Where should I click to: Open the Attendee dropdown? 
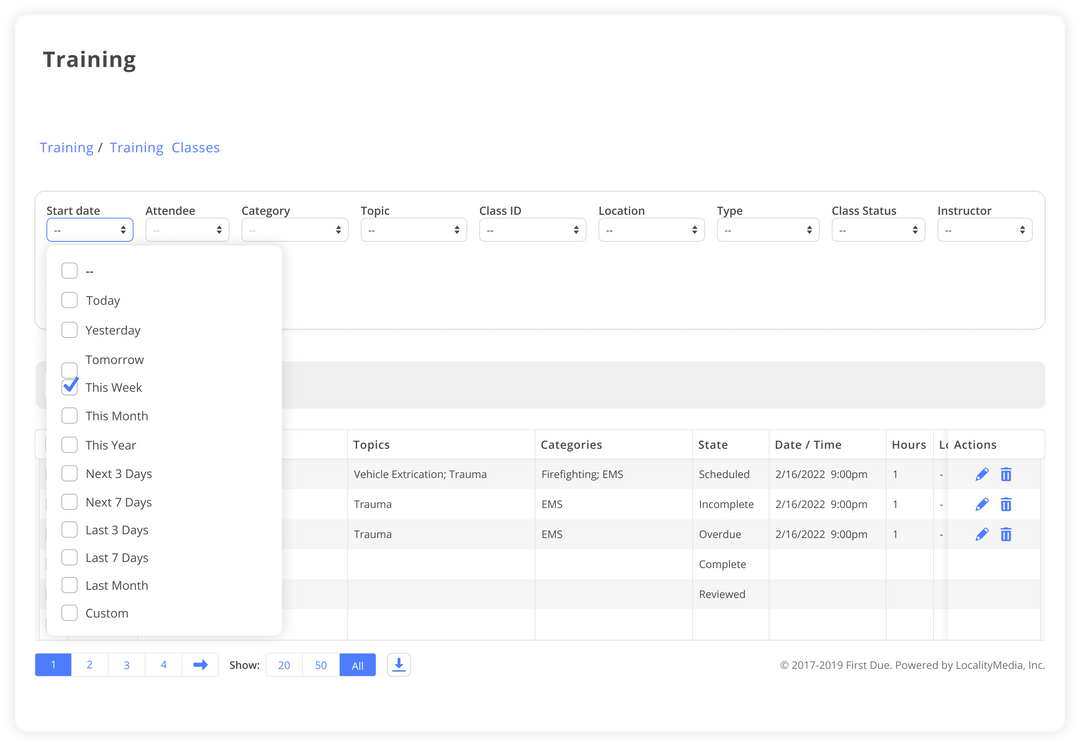(x=187, y=230)
